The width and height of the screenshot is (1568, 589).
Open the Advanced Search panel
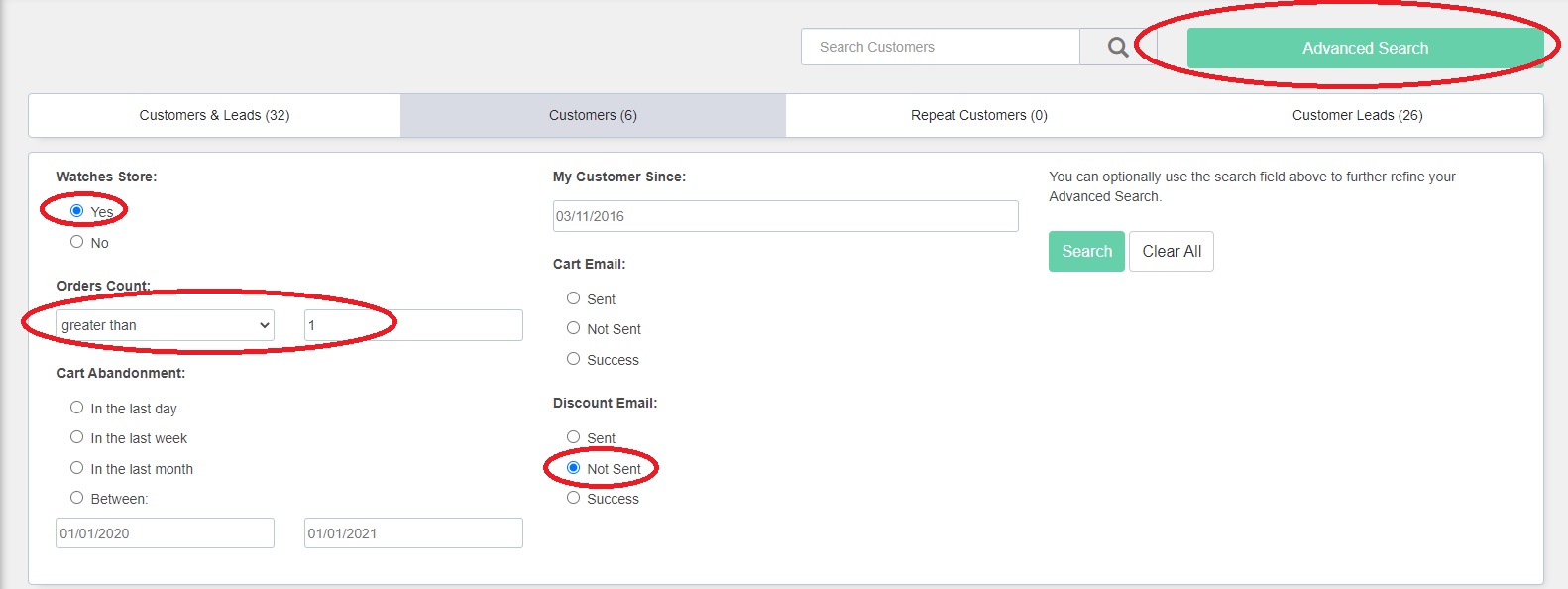tap(1365, 48)
